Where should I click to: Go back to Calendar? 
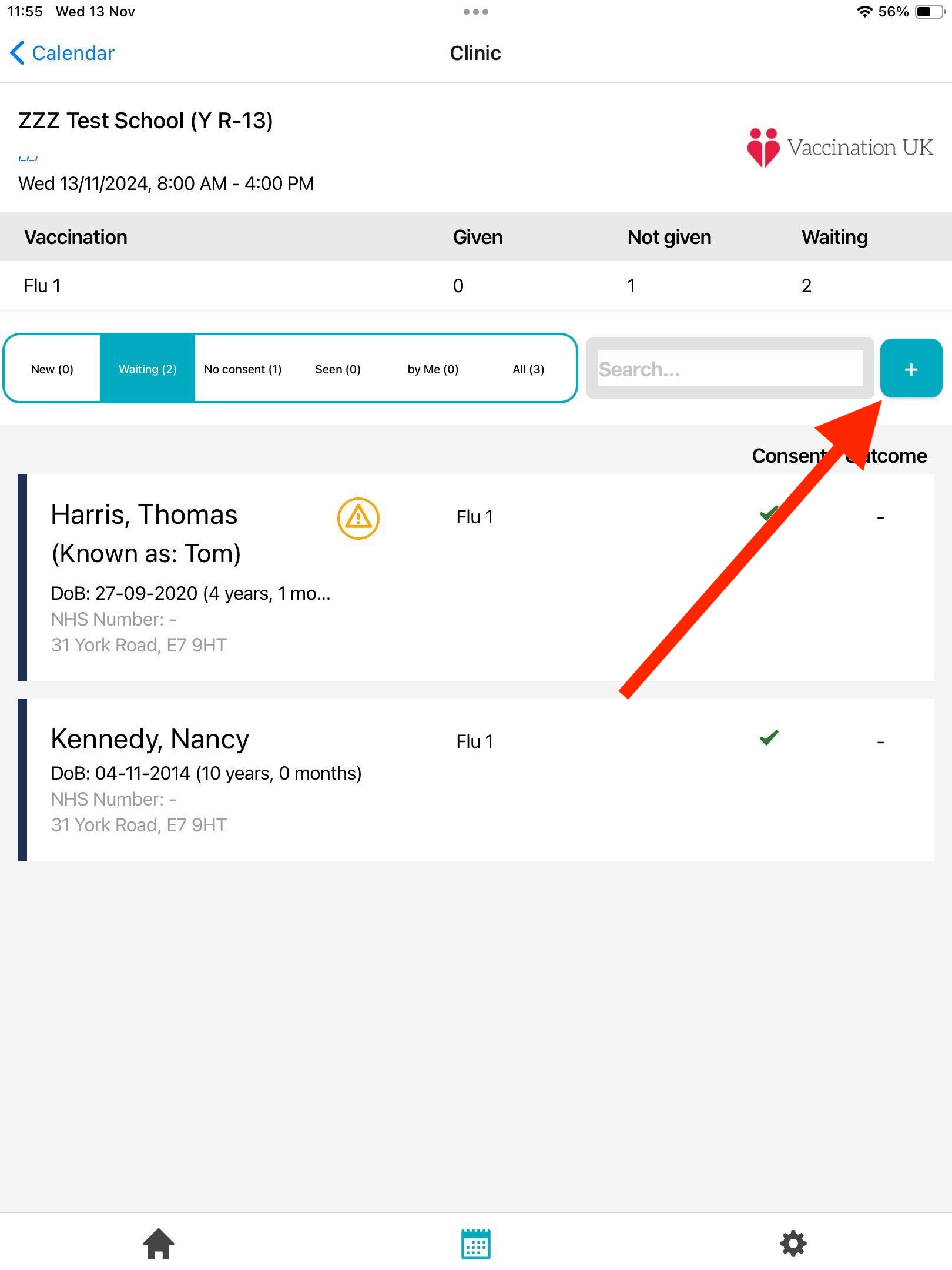coord(62,53)
